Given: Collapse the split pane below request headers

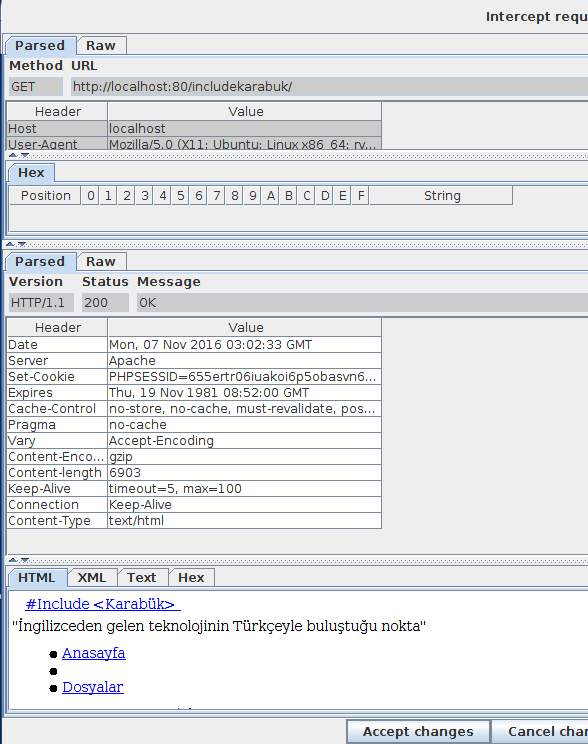Looking at the screenshot, I should click(x=13, y=155).
